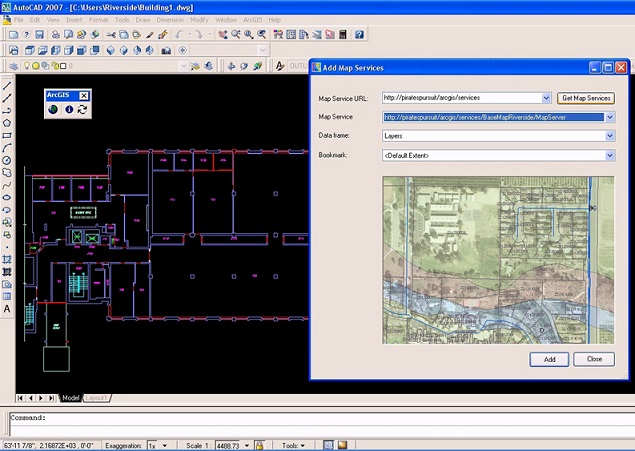Click the Calculator icon in toolbar
The image size is (635, 451).
(343, 35)
